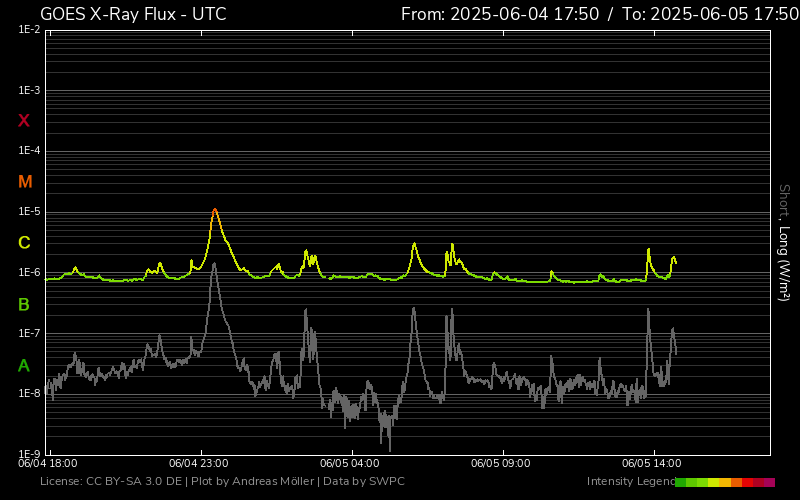The image size is (800, 500).
Task: Select the yellow C flare class label
Action: tap(24, 243)
